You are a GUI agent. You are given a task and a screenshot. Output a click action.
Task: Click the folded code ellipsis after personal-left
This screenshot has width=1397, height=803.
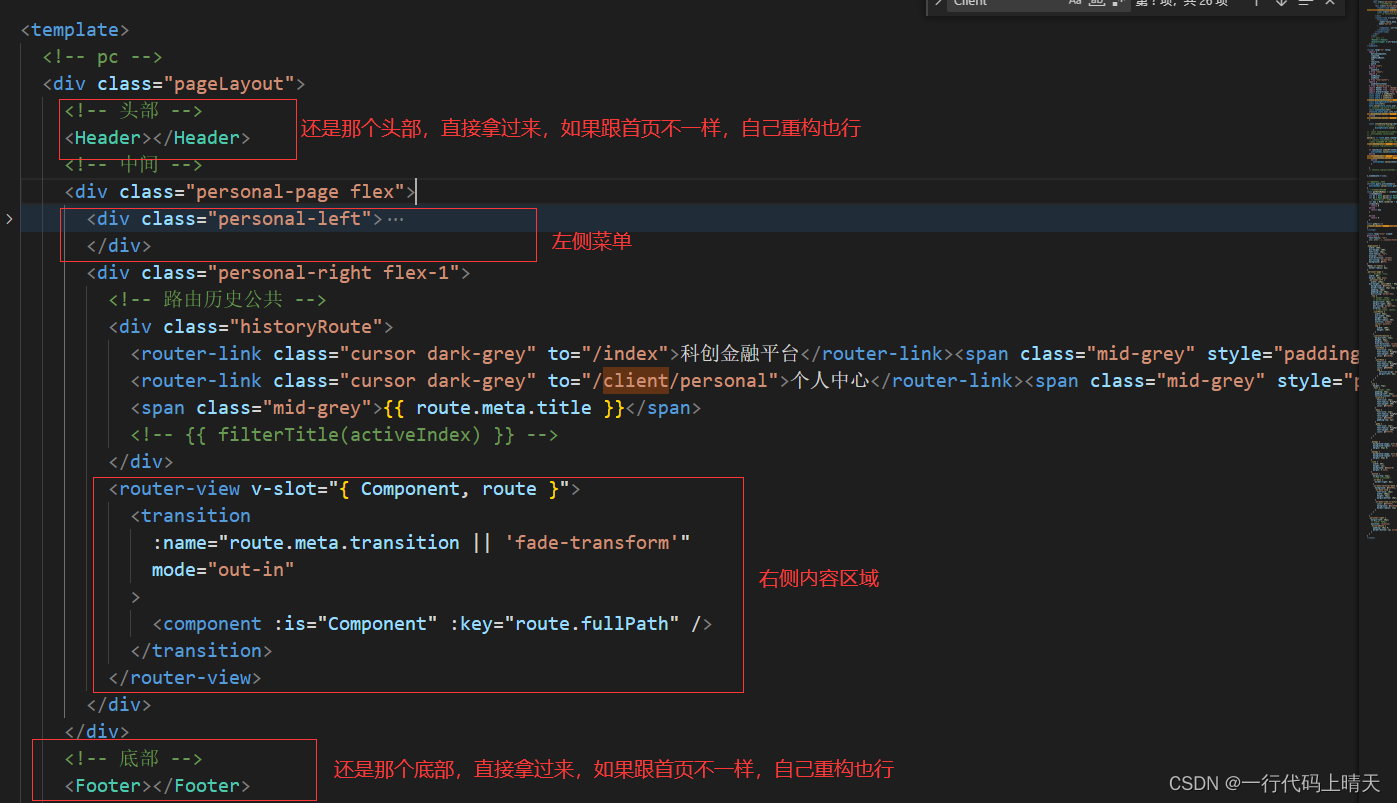click(x=396, y=219)
